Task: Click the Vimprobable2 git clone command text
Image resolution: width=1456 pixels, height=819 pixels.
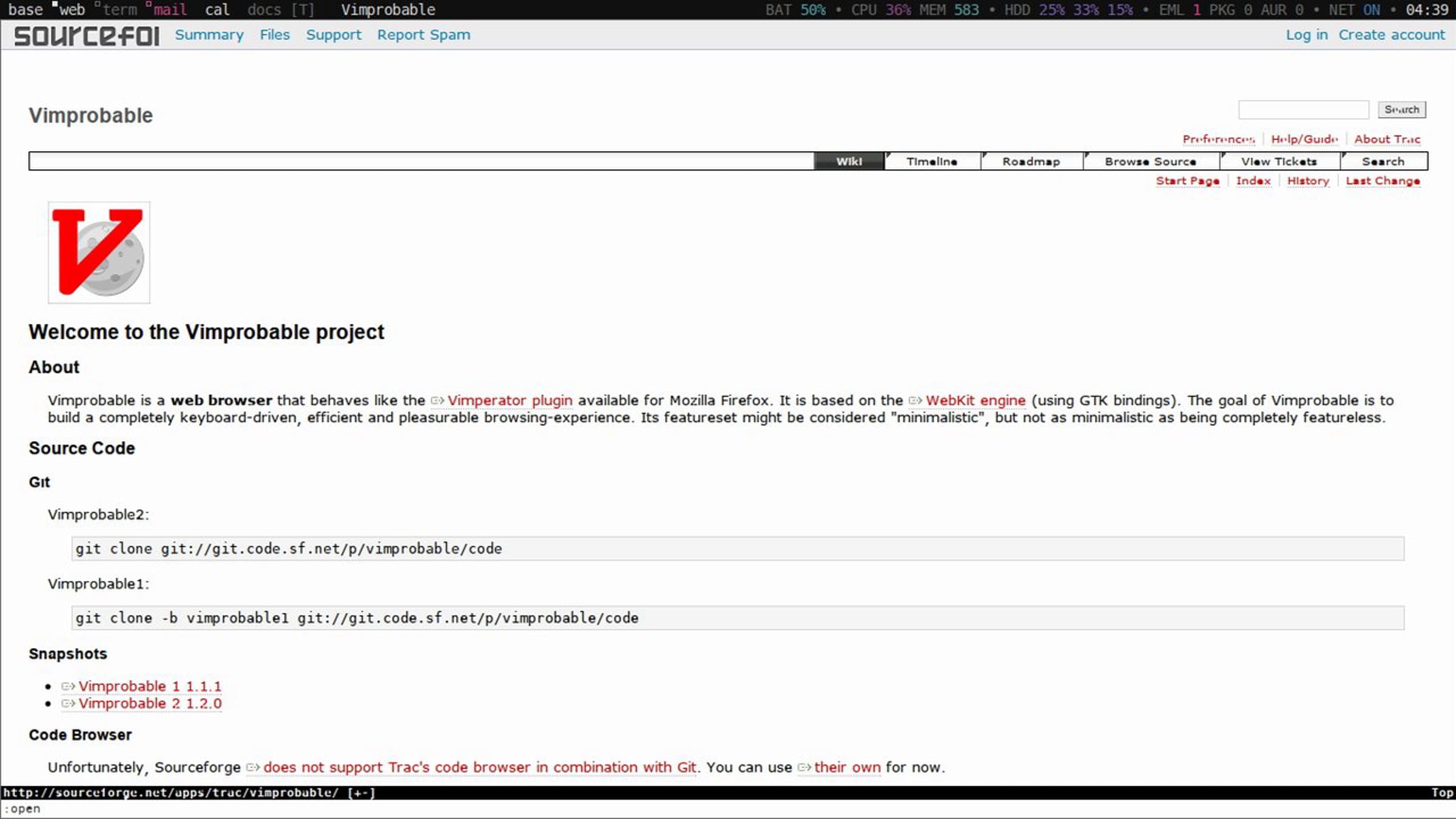Action: pyautogui.click(x=289, y=548)
